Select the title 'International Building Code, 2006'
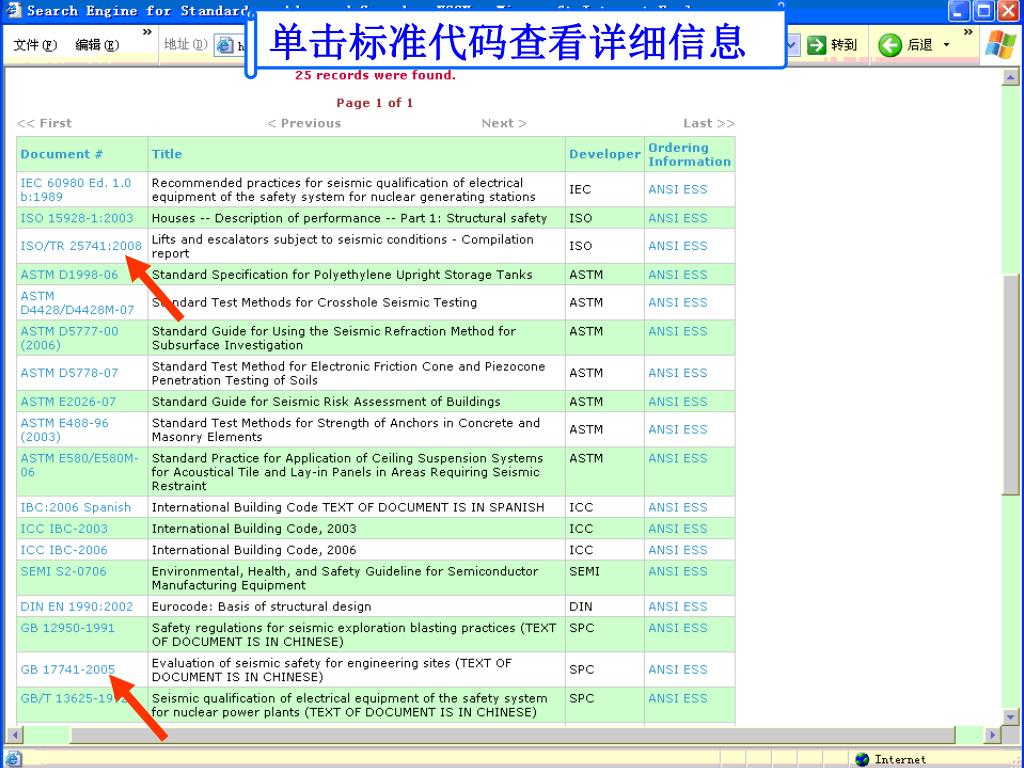Screen dimensions: 1024x768 click(254, 550)
